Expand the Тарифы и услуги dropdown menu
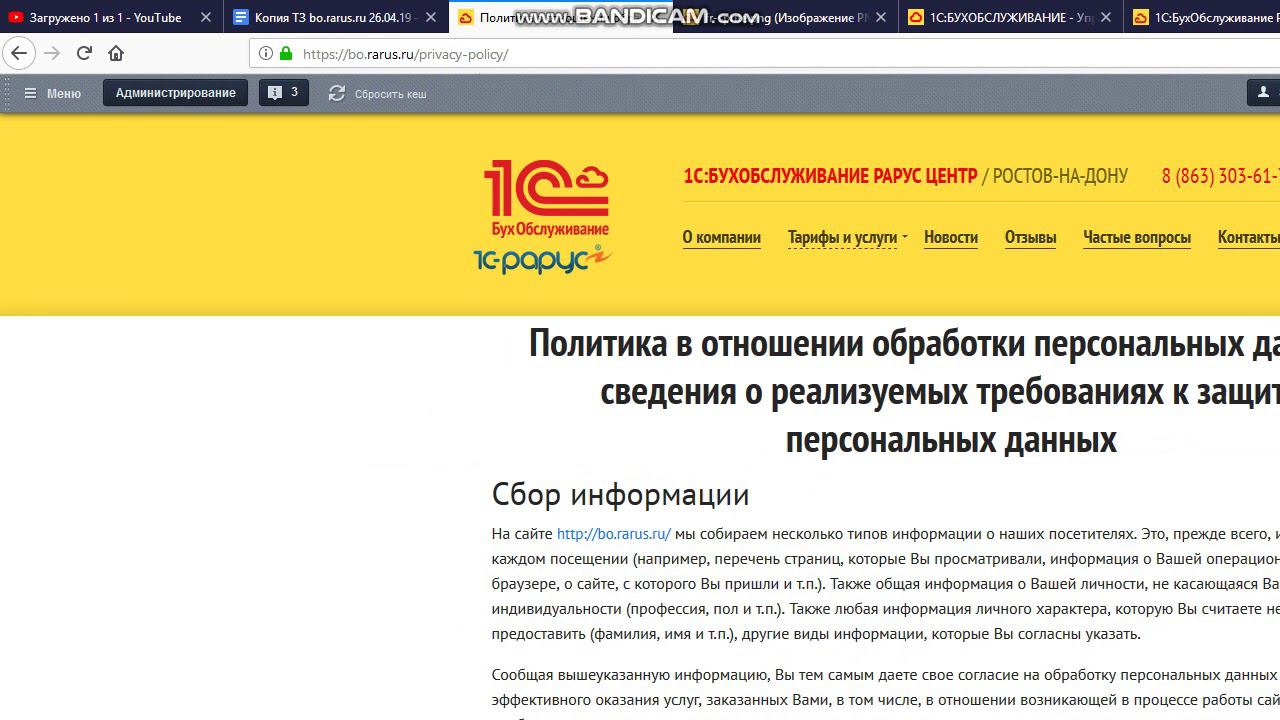The image size is (1280, 720). tap(847, 238)
